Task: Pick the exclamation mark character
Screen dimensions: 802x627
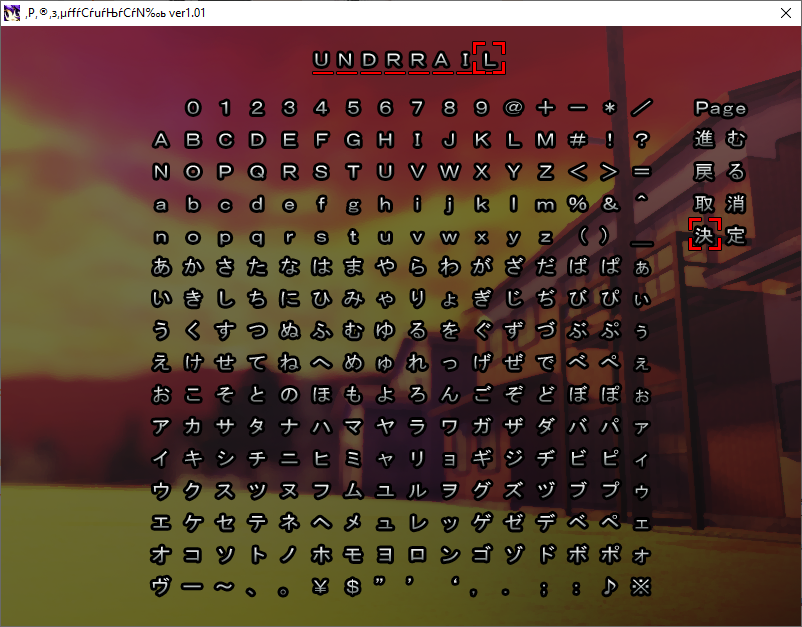Action: (610, 140)
